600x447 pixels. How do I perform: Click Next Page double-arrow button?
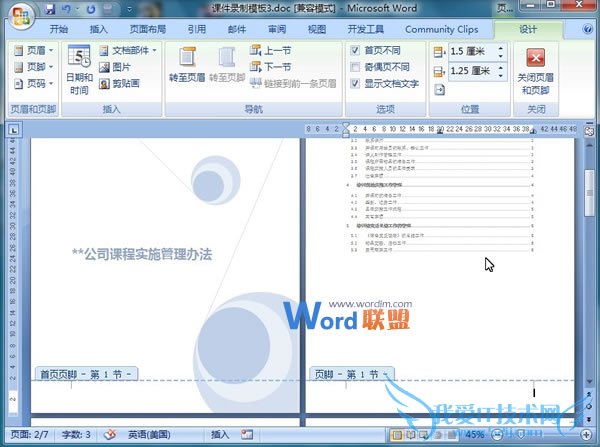pos(589,419)
